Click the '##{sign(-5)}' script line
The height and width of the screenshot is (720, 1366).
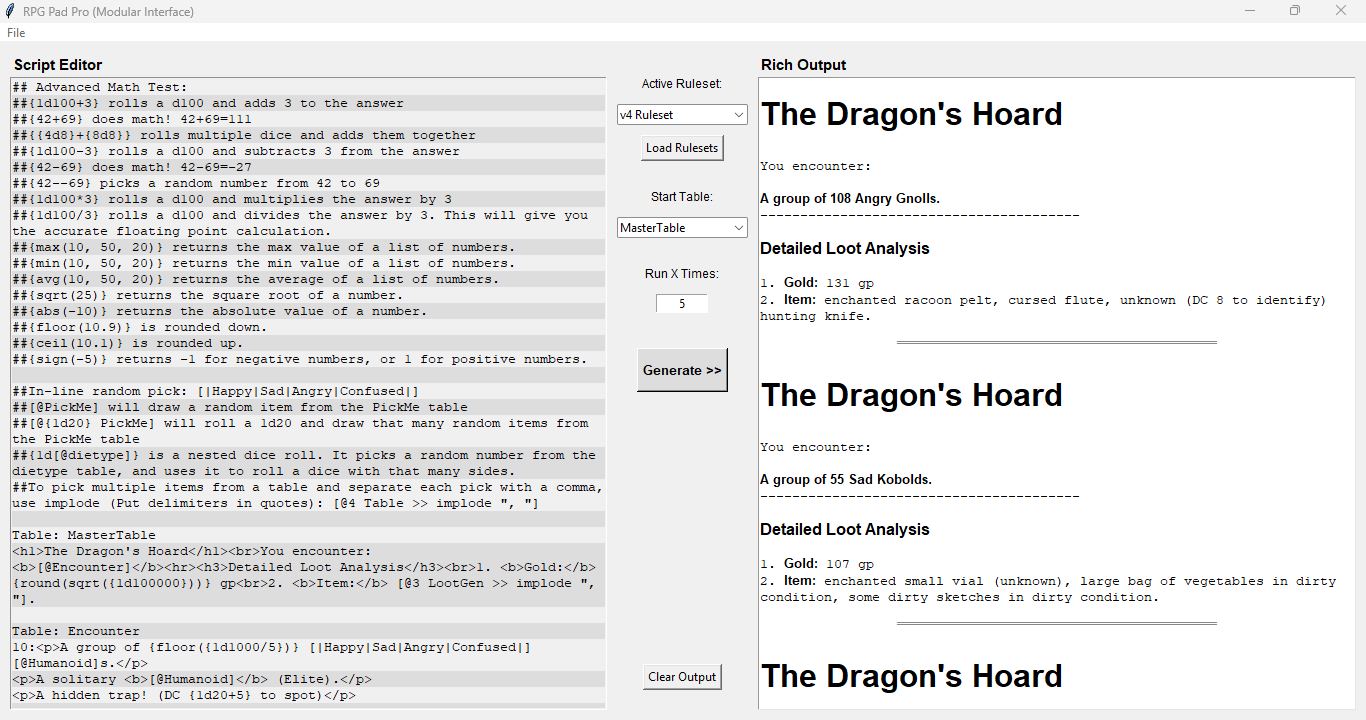tap(300, 359)
